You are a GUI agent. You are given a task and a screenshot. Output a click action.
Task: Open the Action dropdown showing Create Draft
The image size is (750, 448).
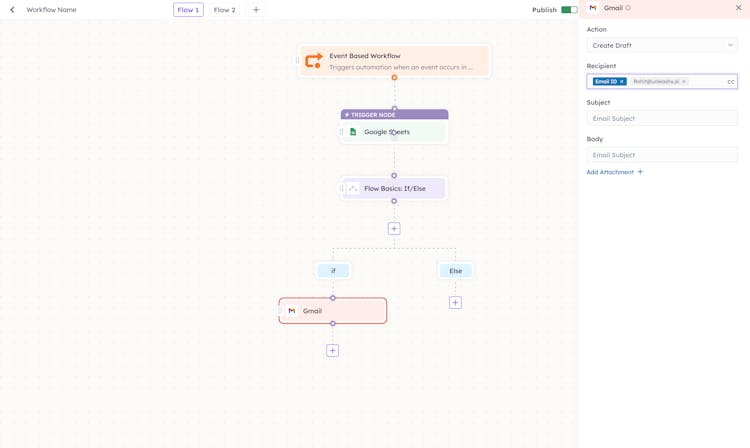(x=662, y=45)
